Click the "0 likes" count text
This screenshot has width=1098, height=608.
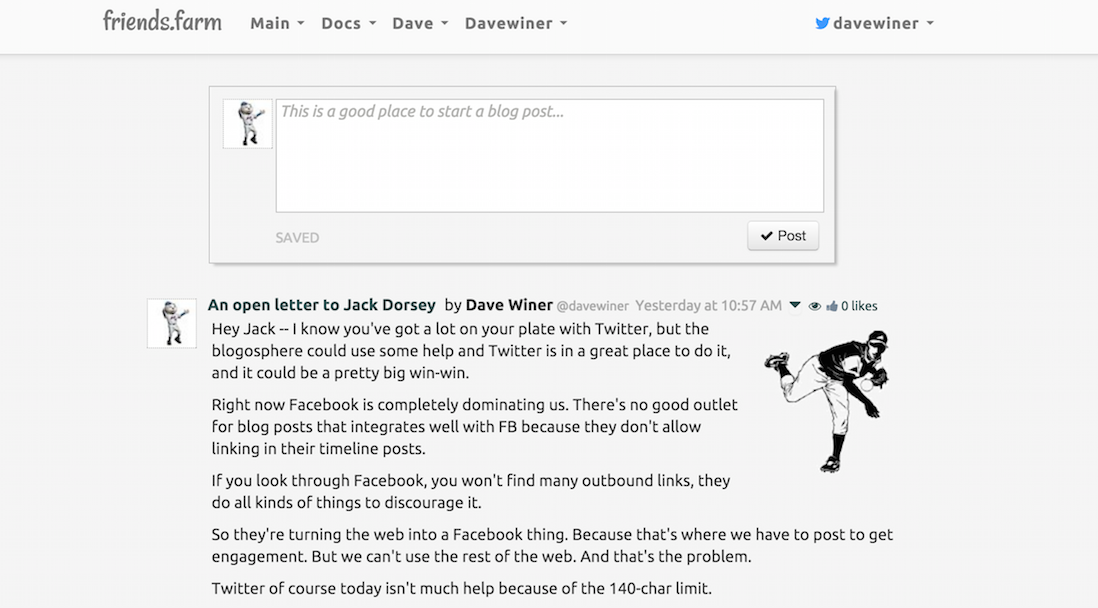pos(859,307)
